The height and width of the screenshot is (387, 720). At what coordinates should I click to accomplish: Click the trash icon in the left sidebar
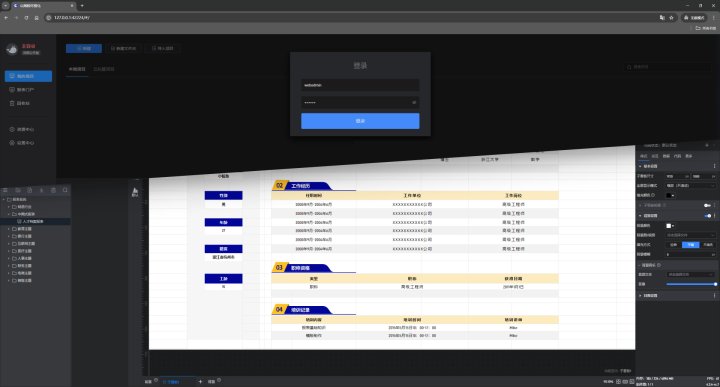point(12,103)
